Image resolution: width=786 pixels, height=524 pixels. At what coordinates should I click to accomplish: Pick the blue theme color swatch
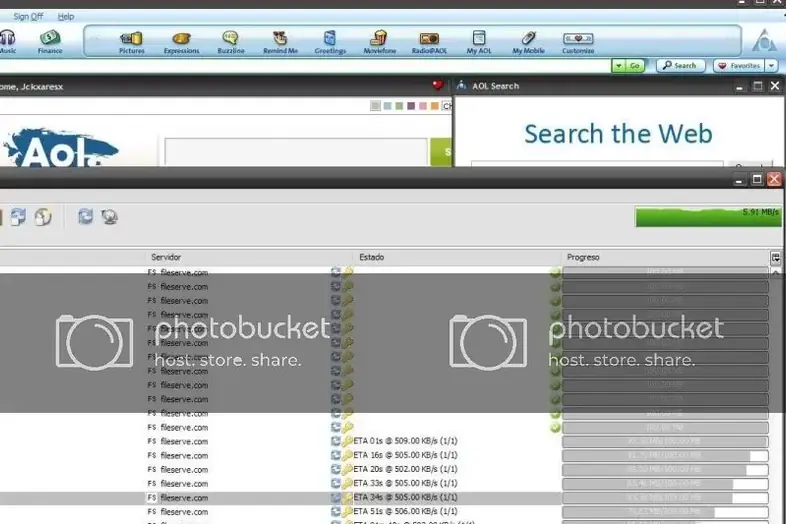point(387,106)
